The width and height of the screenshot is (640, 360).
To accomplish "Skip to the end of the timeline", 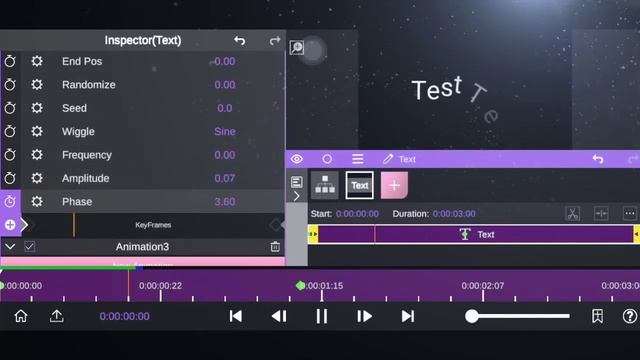I will click(x=408, y=316).
